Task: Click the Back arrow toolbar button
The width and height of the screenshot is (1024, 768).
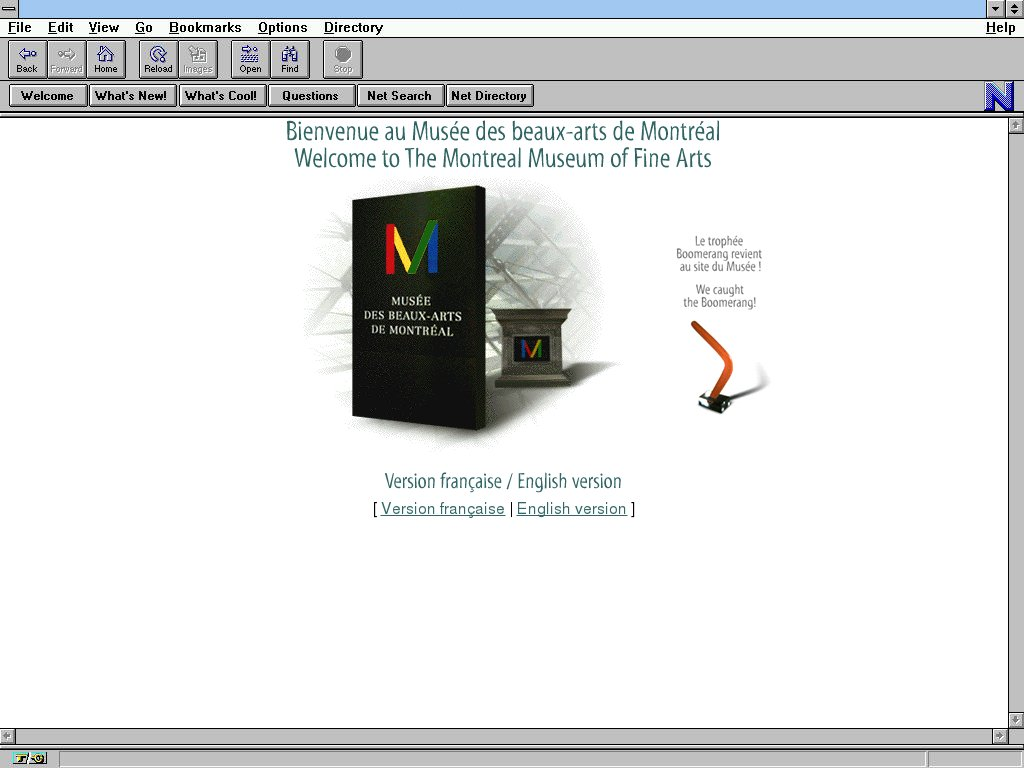Action: tap(27, 59)
